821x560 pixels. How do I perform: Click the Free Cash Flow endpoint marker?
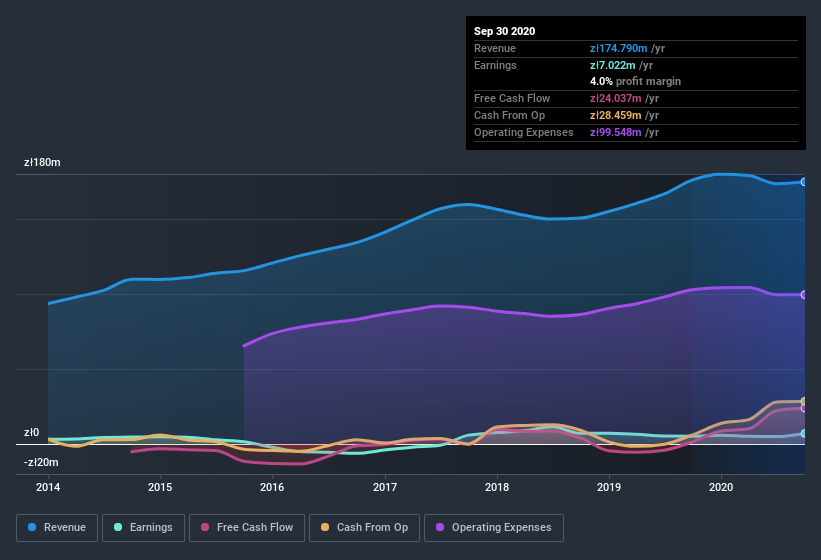(x=804, y=408)
